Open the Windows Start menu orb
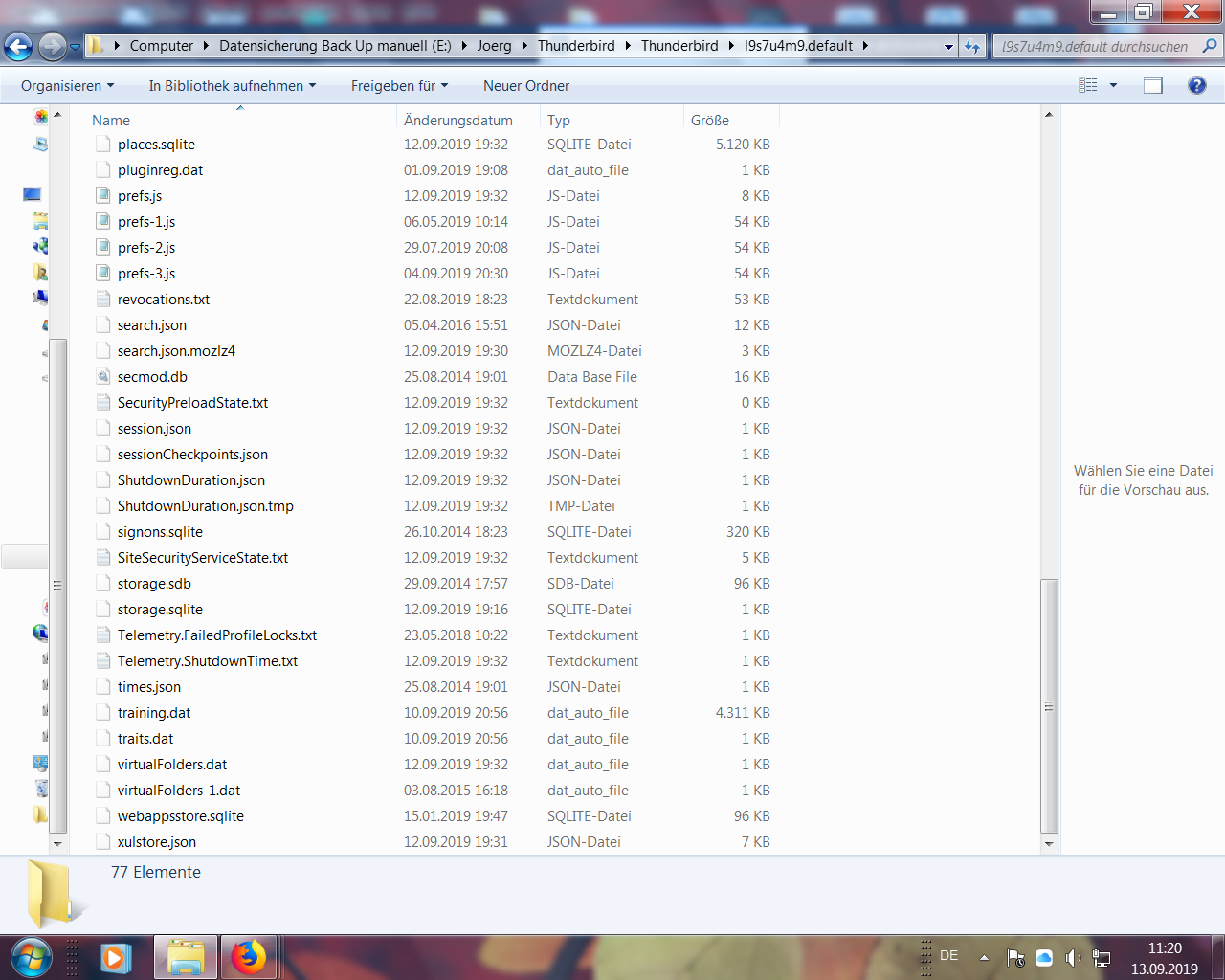Screen dimensions: 1225x980 click(30, 957)
